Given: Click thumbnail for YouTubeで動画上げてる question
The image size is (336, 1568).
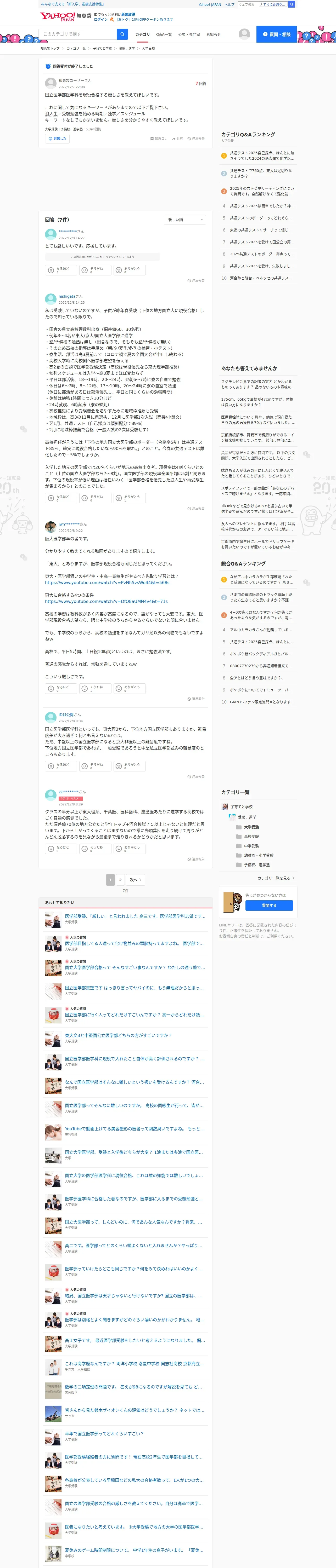Looking at the screenshot, I should click(53, 1132).
